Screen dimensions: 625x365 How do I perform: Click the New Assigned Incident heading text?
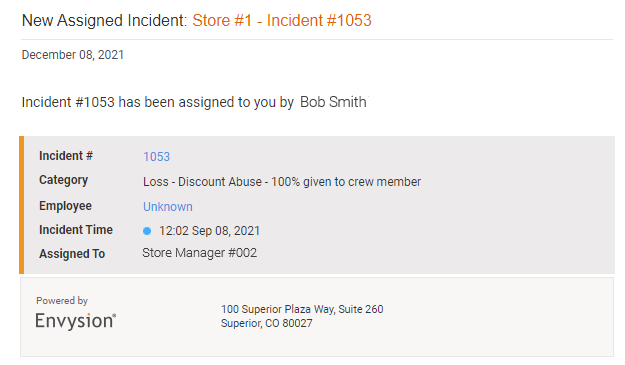point(104,20)
